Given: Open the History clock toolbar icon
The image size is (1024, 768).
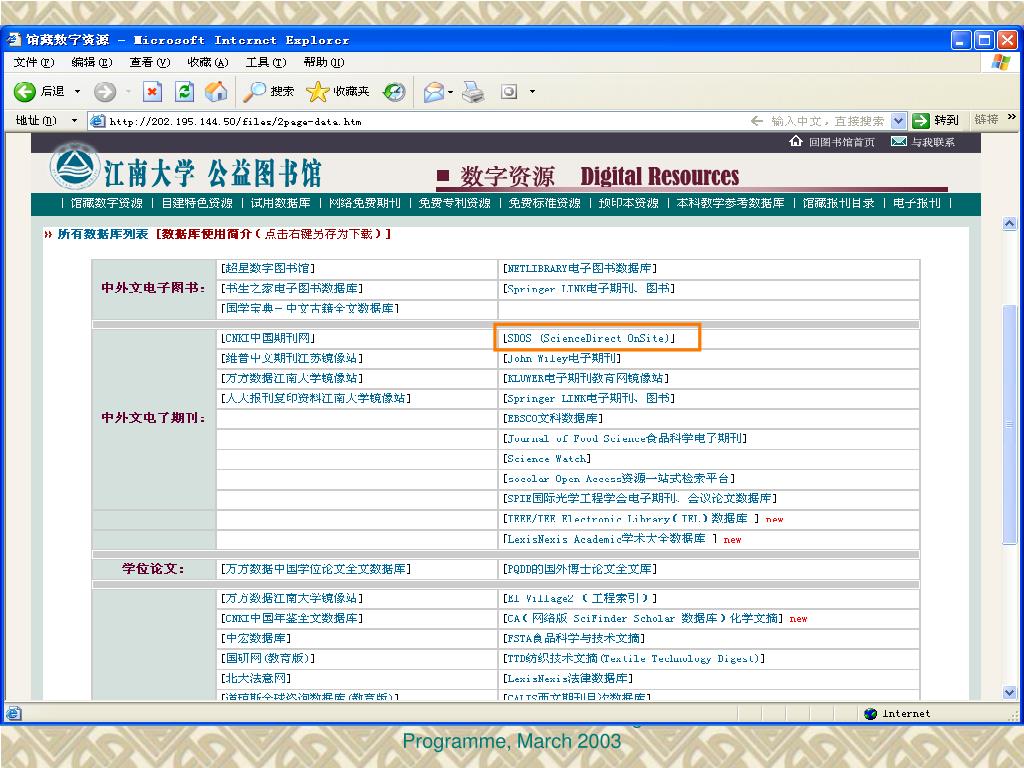Looking at the screenshot, I should click(x=394, y=91).
